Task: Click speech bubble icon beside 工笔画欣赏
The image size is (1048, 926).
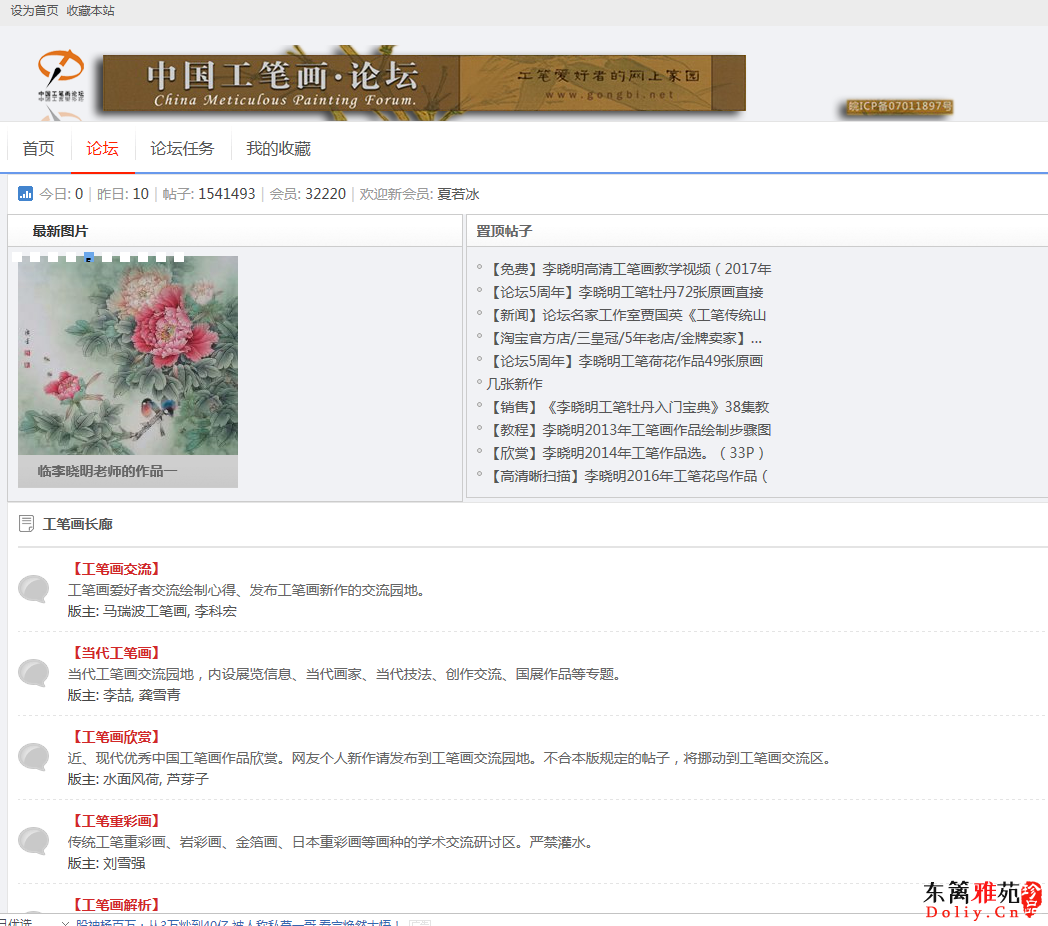Action: tap(34, 758)
